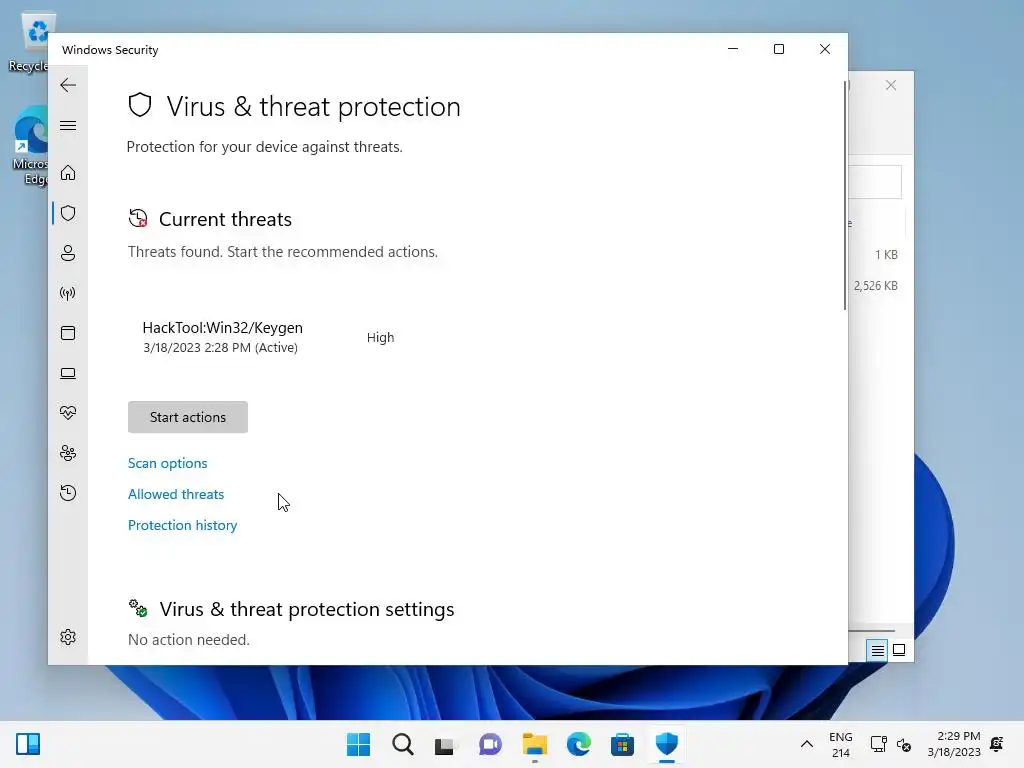Open Device security laptop icon
This screenshot has height=768, width=1024.
pyautogui.click(x=68, y=373)
